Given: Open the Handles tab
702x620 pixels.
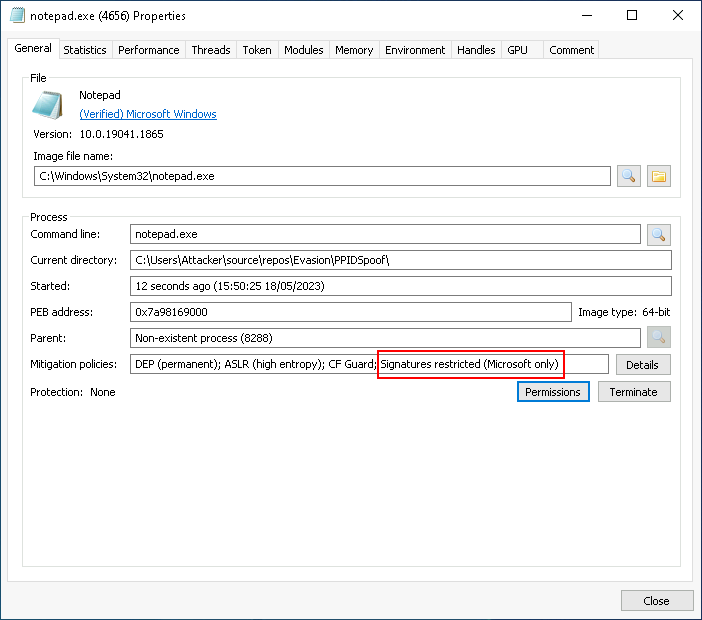Looking at the screenshot, I should [476, 50].
